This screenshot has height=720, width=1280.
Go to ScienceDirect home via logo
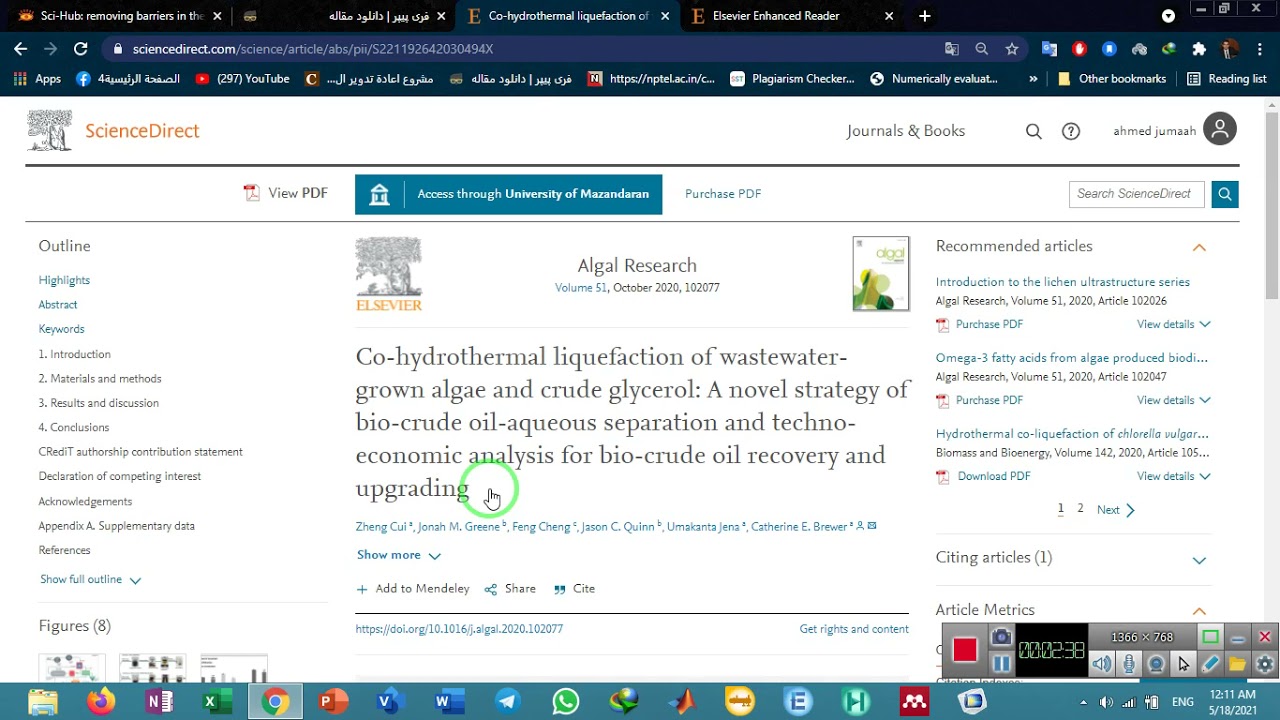tap(113, 131)
